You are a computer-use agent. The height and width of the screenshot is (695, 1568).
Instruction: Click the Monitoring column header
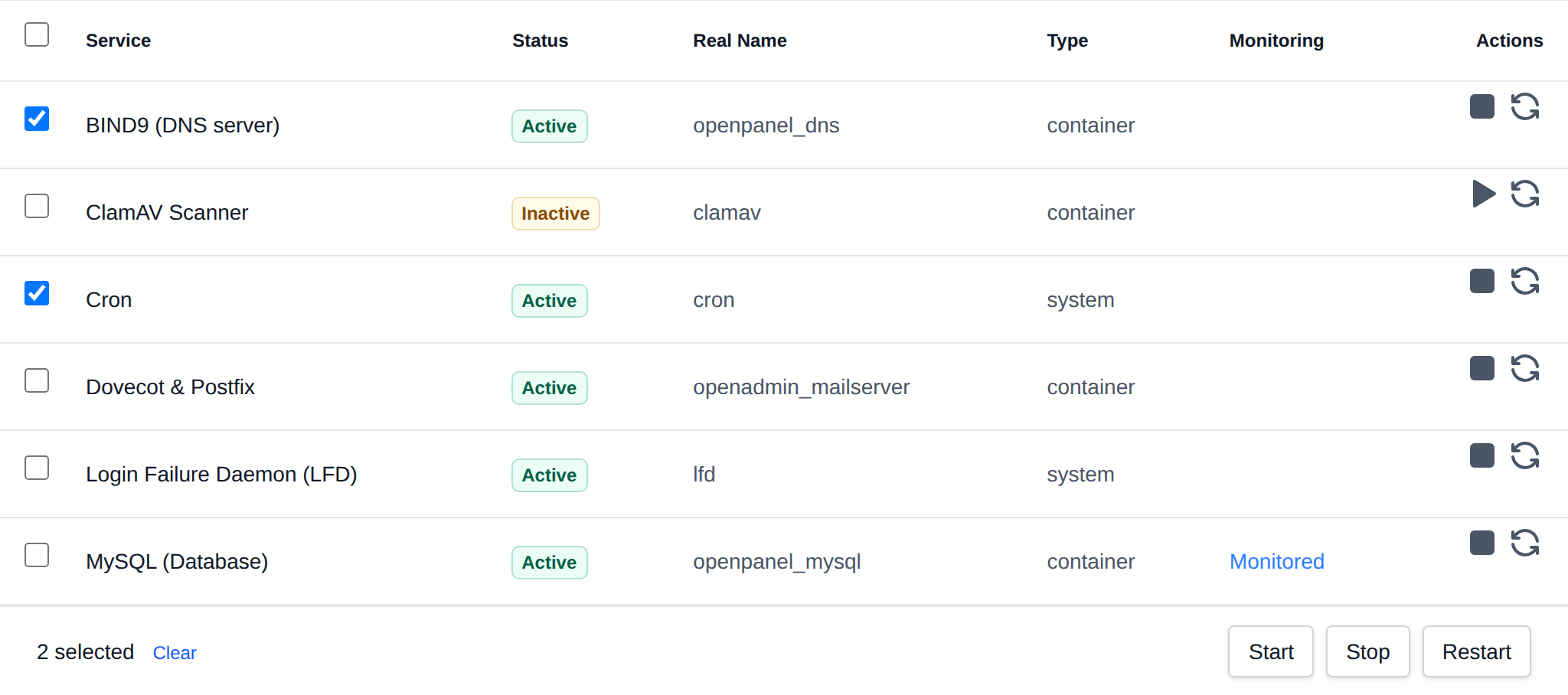[x=1276, y=41]
